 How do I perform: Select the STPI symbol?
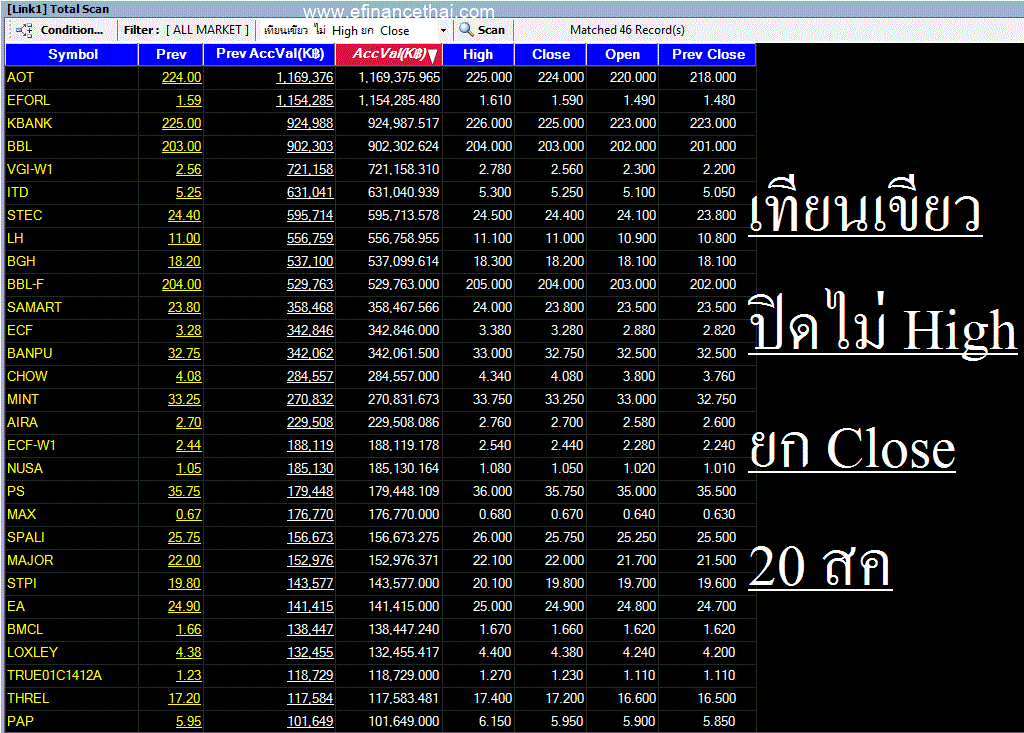pyautogui.click(x=22, y=583)
